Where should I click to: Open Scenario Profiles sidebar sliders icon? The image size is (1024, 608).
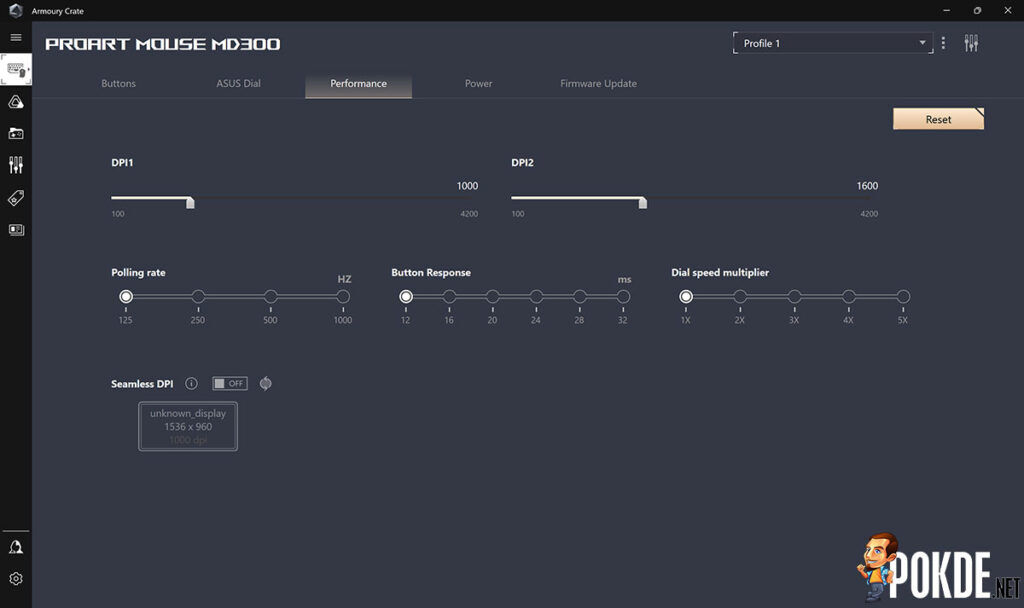16,165
